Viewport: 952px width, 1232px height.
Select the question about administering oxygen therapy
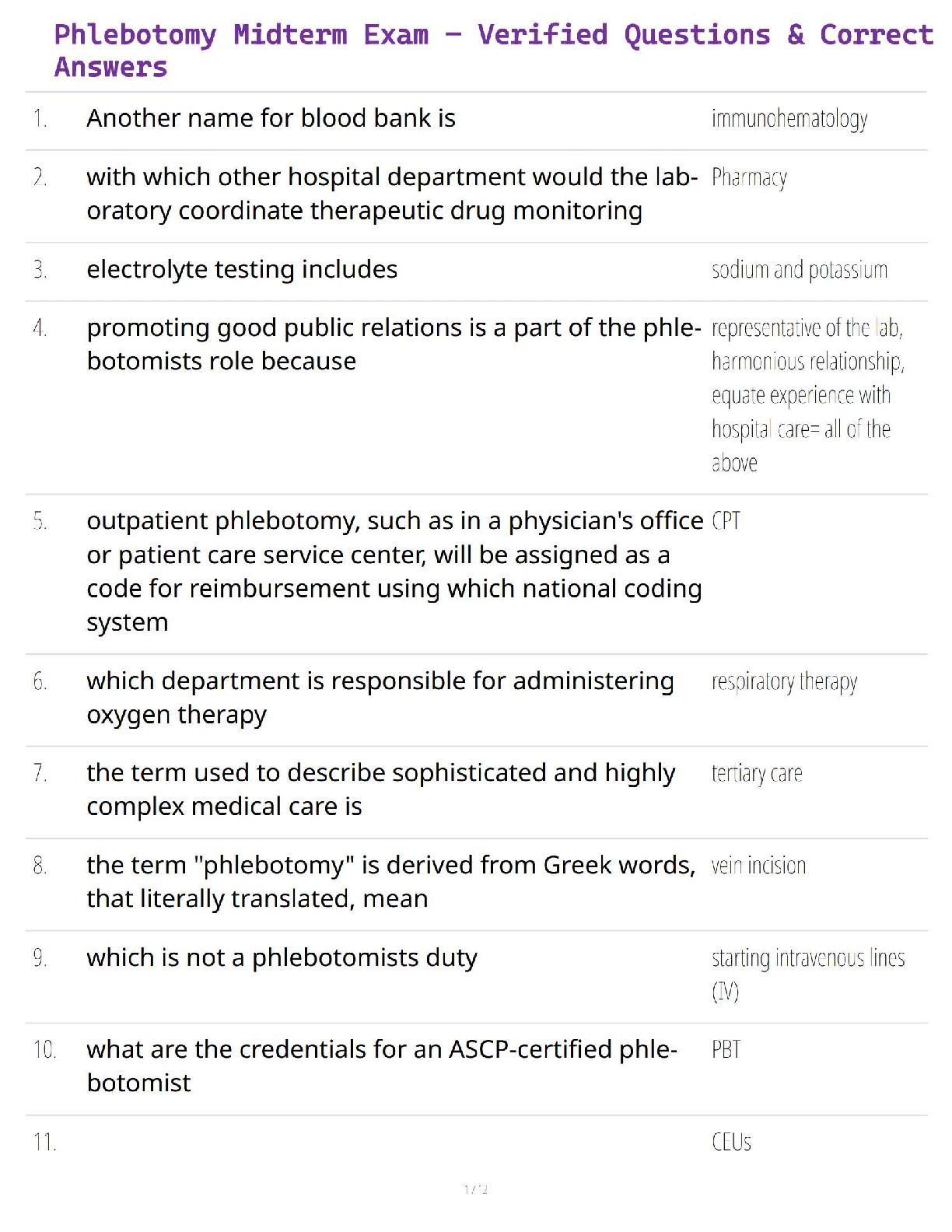click(x=380, y=697)
